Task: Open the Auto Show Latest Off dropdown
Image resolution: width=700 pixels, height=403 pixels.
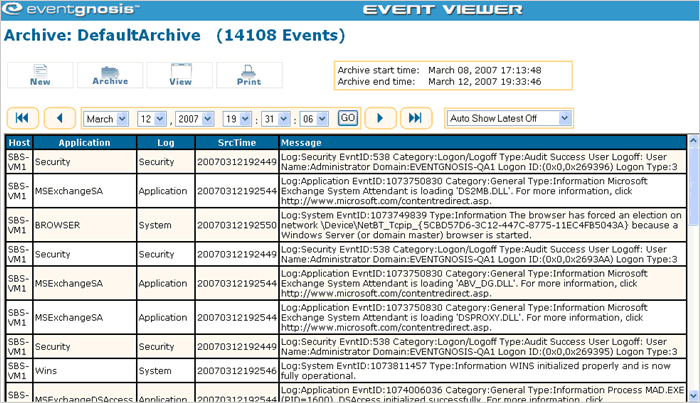Action: pos(509,118)
